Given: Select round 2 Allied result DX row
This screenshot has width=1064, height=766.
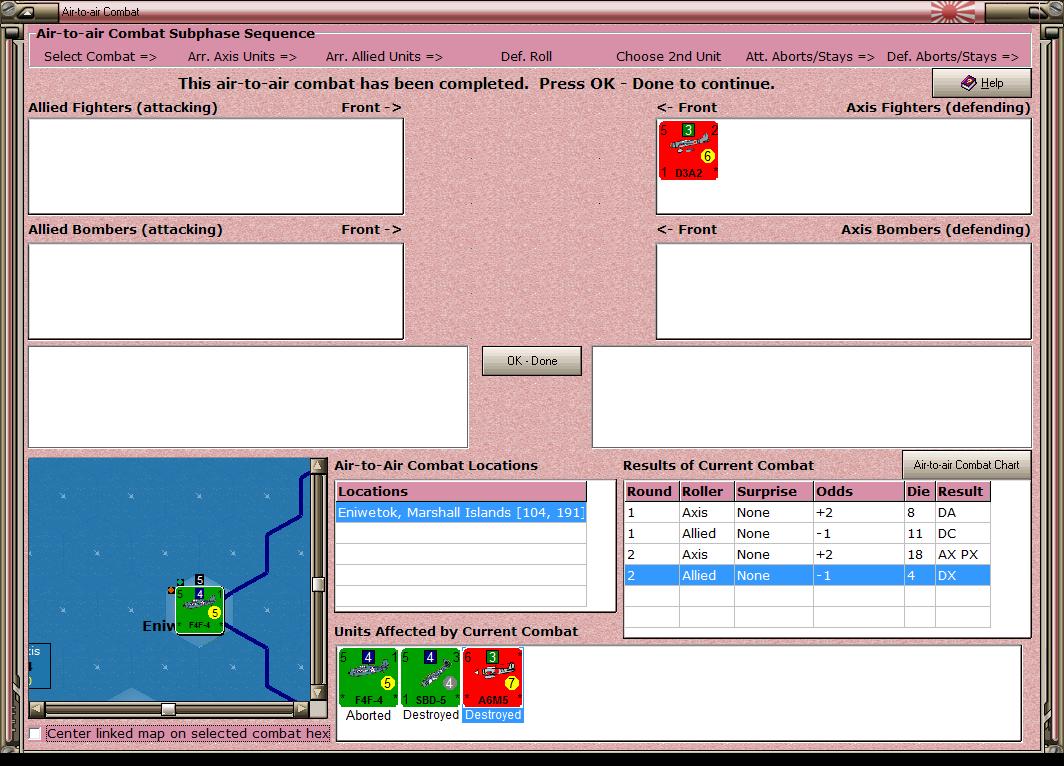Looking at the screenshot, I should click(807, 575).
